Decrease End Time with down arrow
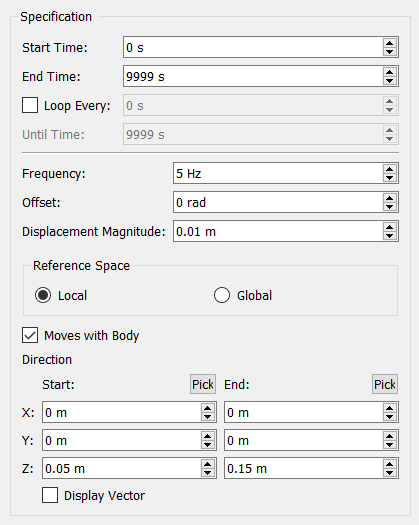 point(389,80)
